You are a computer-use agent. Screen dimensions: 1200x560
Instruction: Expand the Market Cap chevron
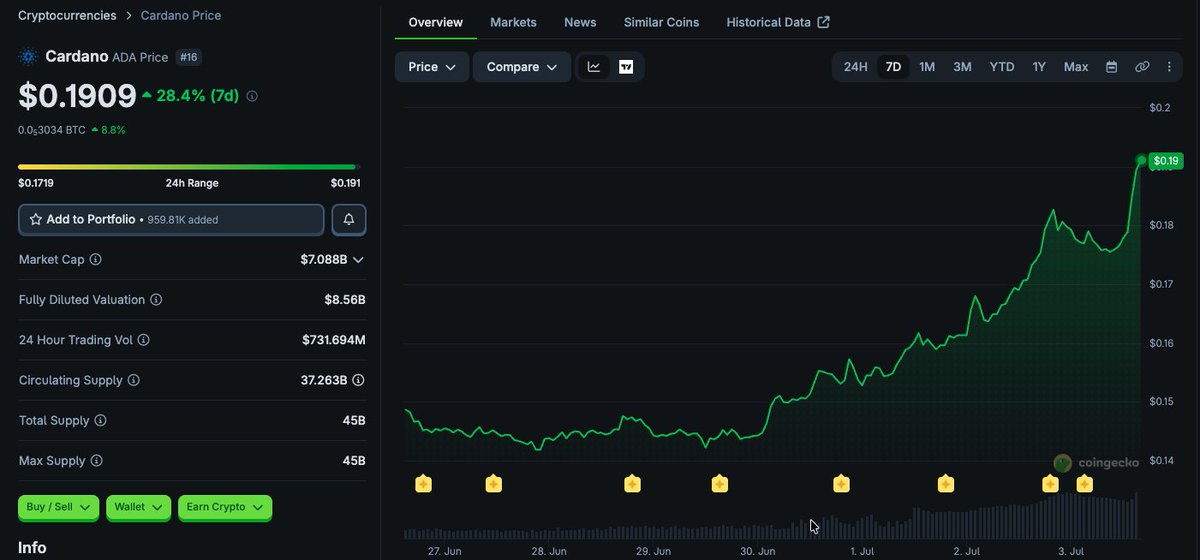click(x=358, y=260)
